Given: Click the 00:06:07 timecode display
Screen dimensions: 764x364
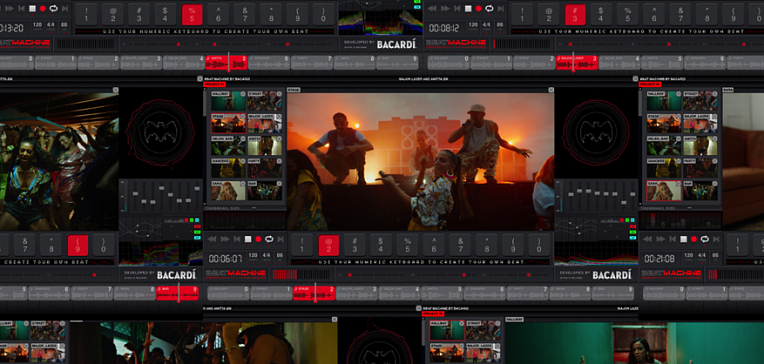Looking at the screenshot, I should 226,258.
